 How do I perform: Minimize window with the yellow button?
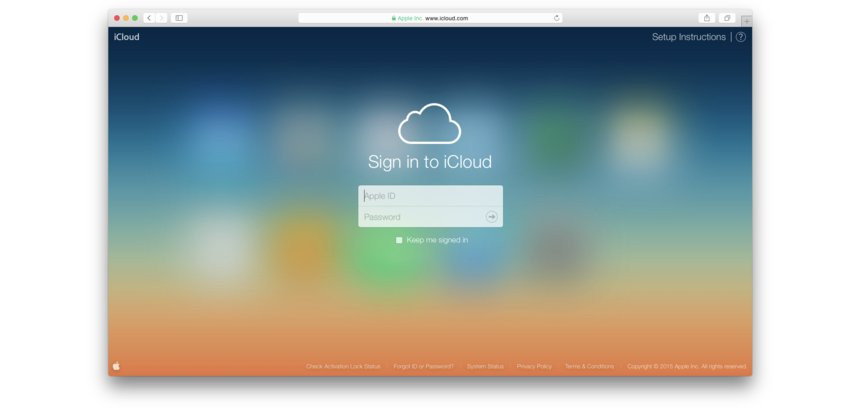pos(126,18)
